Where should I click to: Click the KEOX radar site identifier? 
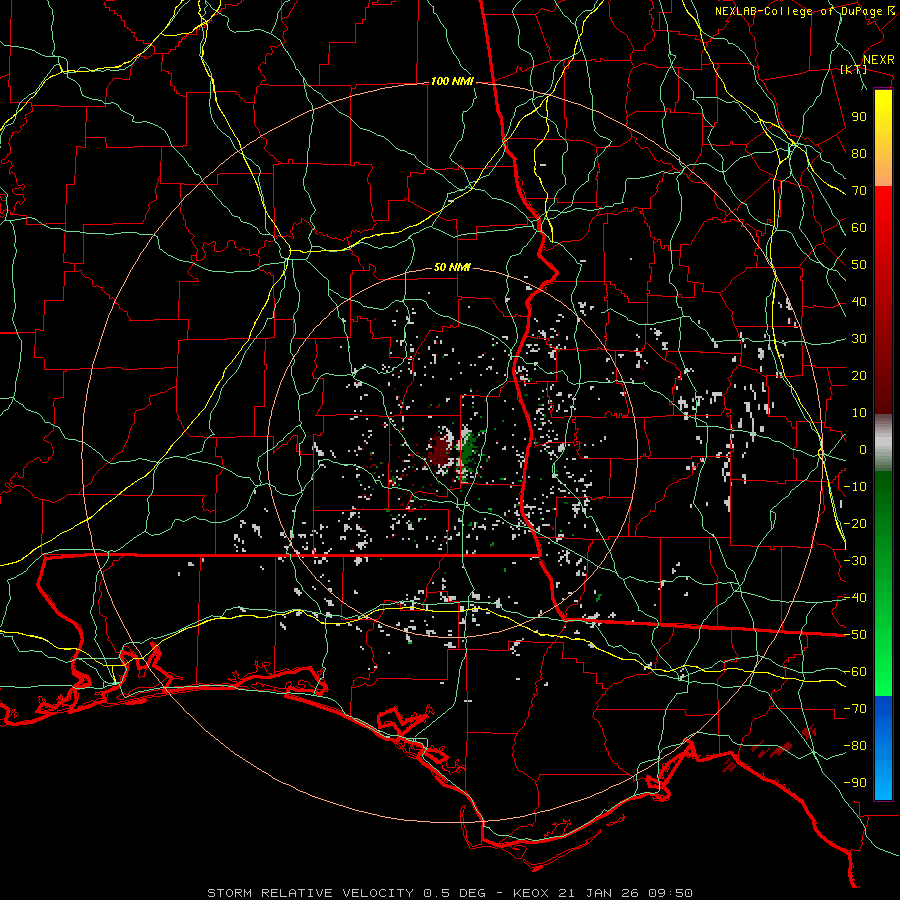click(532, 893)
